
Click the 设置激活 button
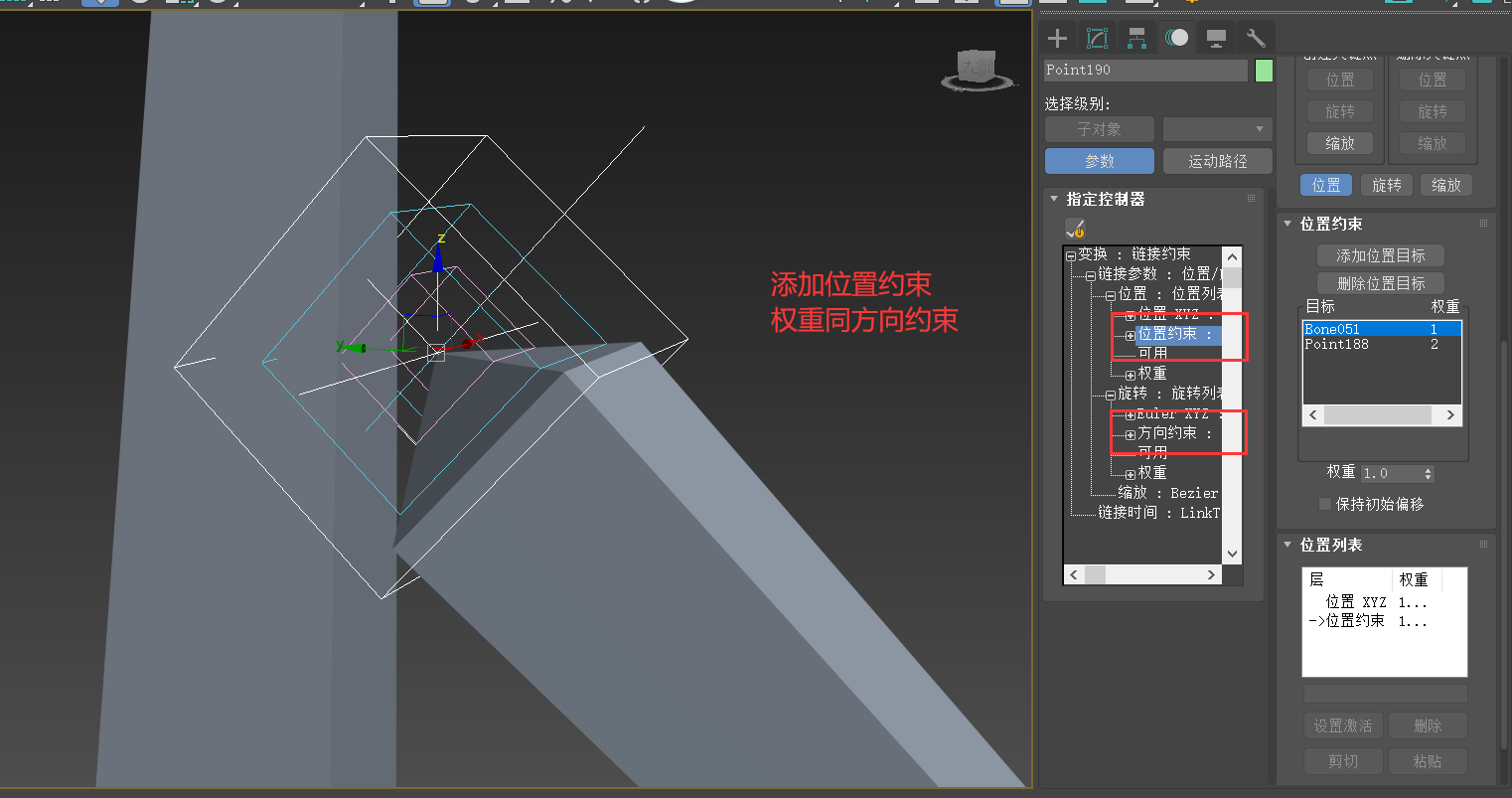[x=1343, y=725]
